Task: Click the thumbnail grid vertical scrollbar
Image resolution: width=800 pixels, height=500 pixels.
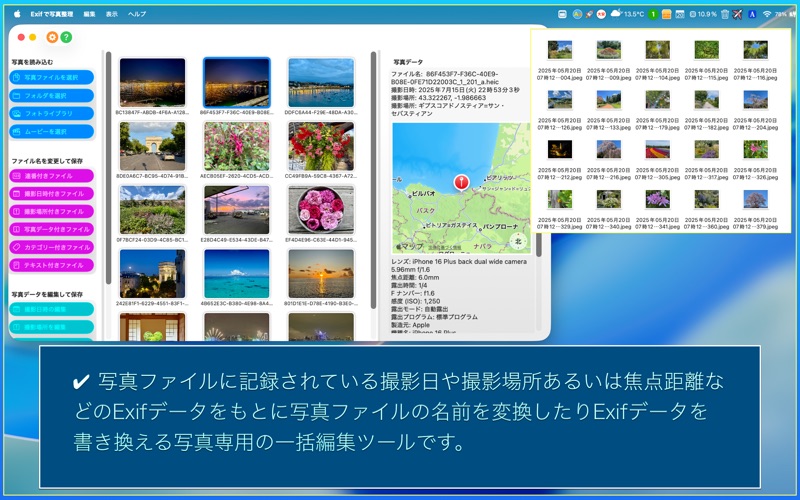Action: (x=373, y=180)
